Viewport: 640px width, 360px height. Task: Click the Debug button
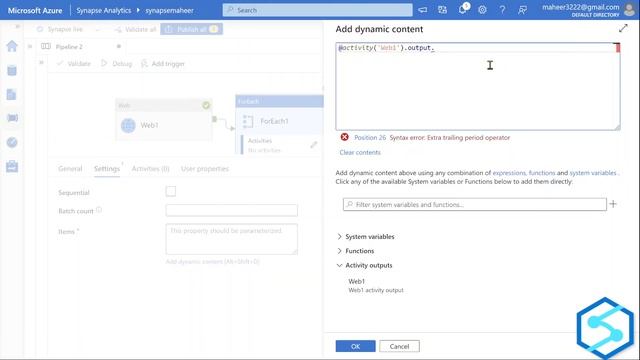point(117,64)
